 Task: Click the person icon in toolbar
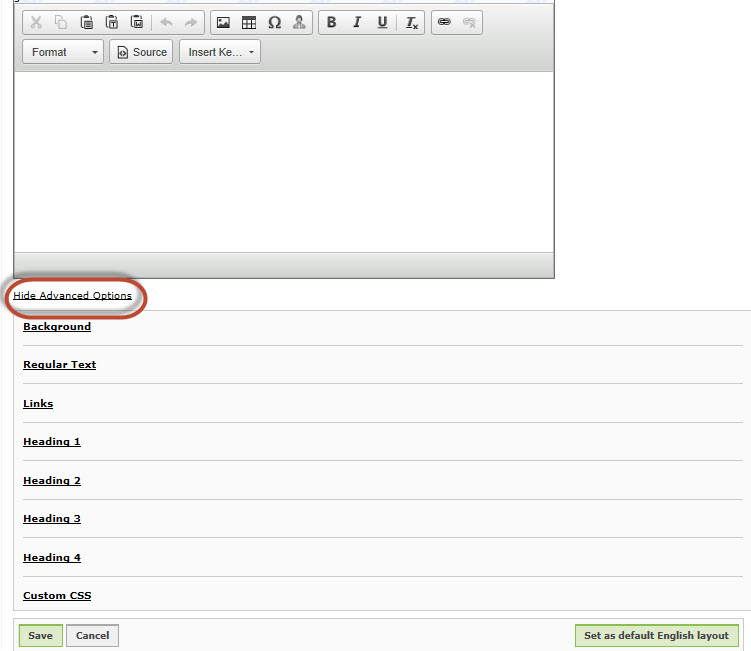click(299, 23)
